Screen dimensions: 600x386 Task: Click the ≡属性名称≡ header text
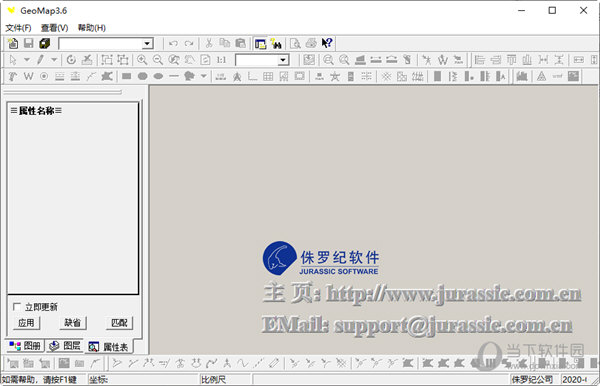[x=36, y=111]
